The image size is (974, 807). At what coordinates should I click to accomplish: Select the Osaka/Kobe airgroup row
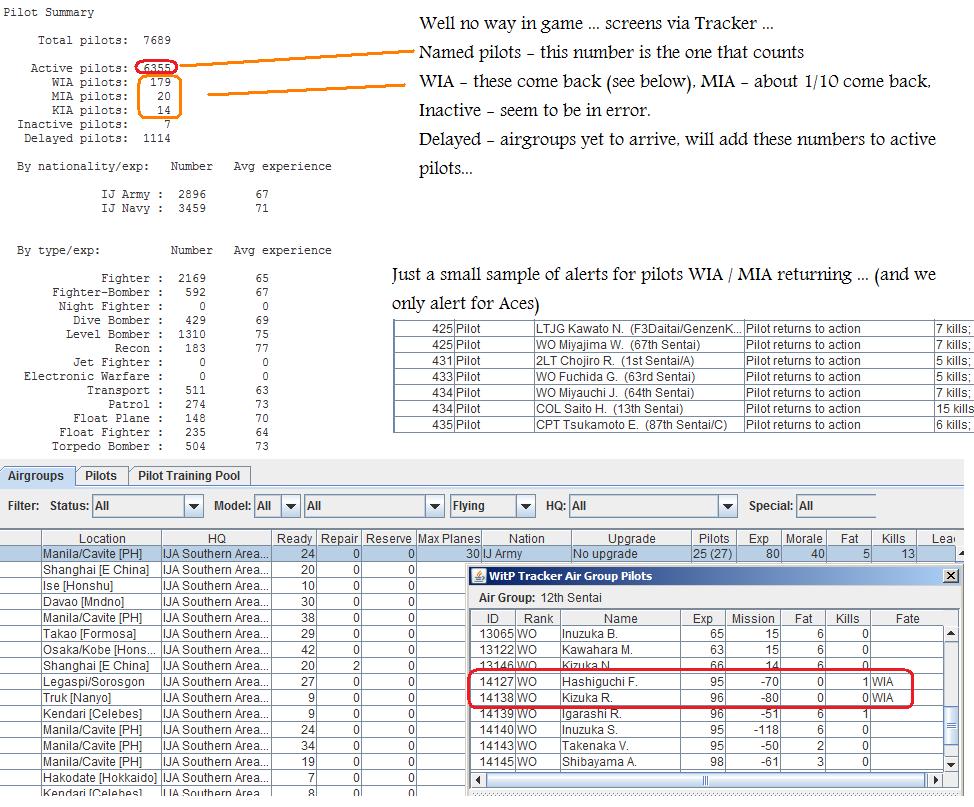tap(233, 650)
